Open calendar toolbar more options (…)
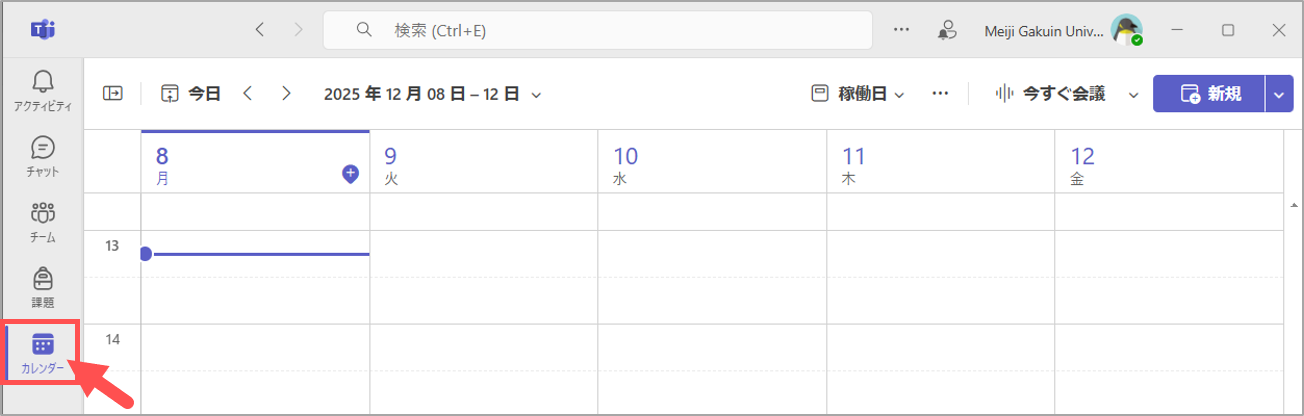1304x416 pixels. click(939, 93)
